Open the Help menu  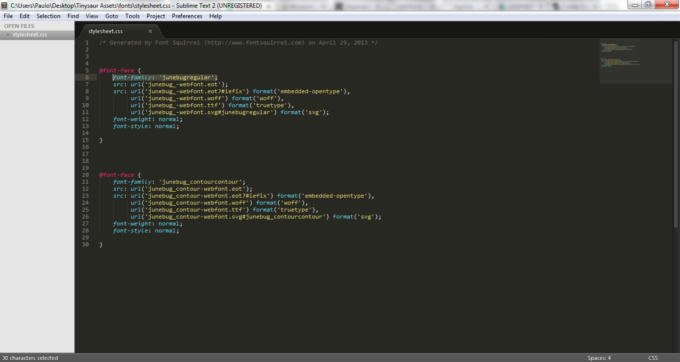(x=215, y=16)
